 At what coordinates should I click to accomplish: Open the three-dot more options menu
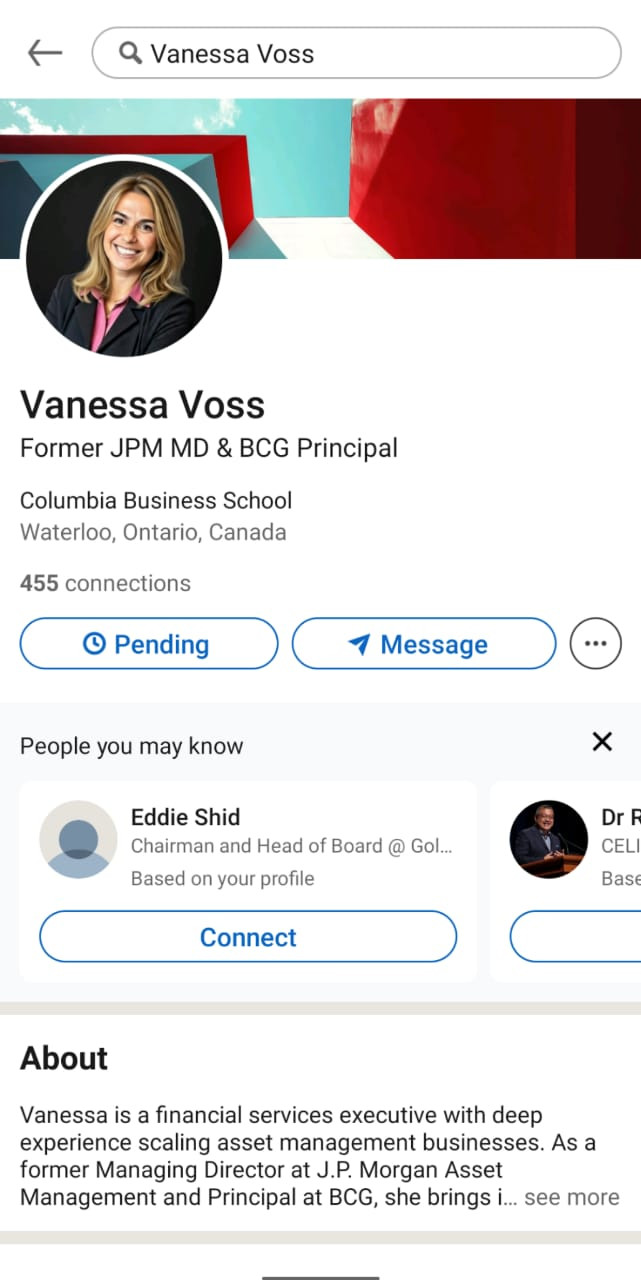coord(595,643)
